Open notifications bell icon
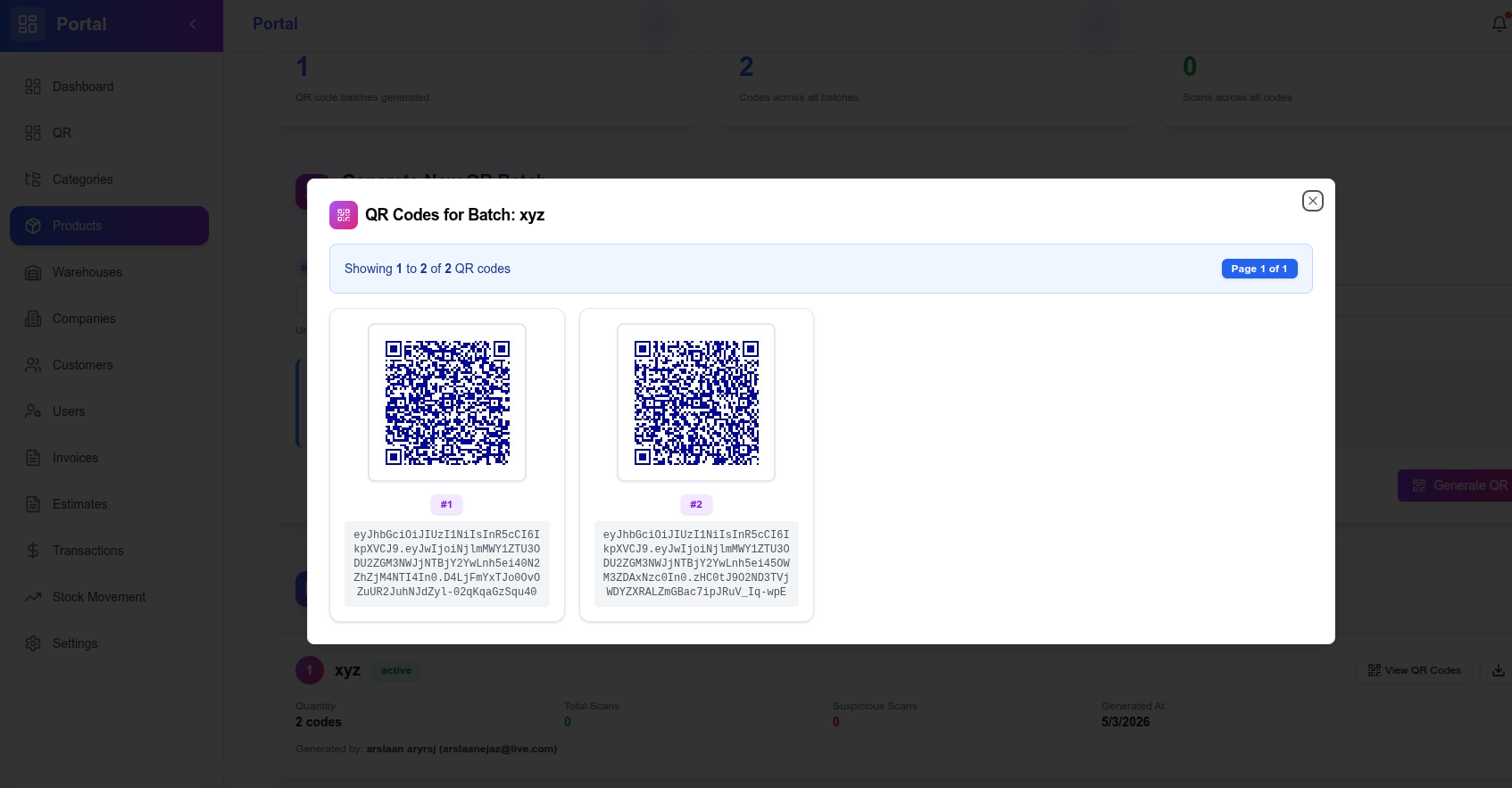1512x788 pixels. [x=1500, y=24]
